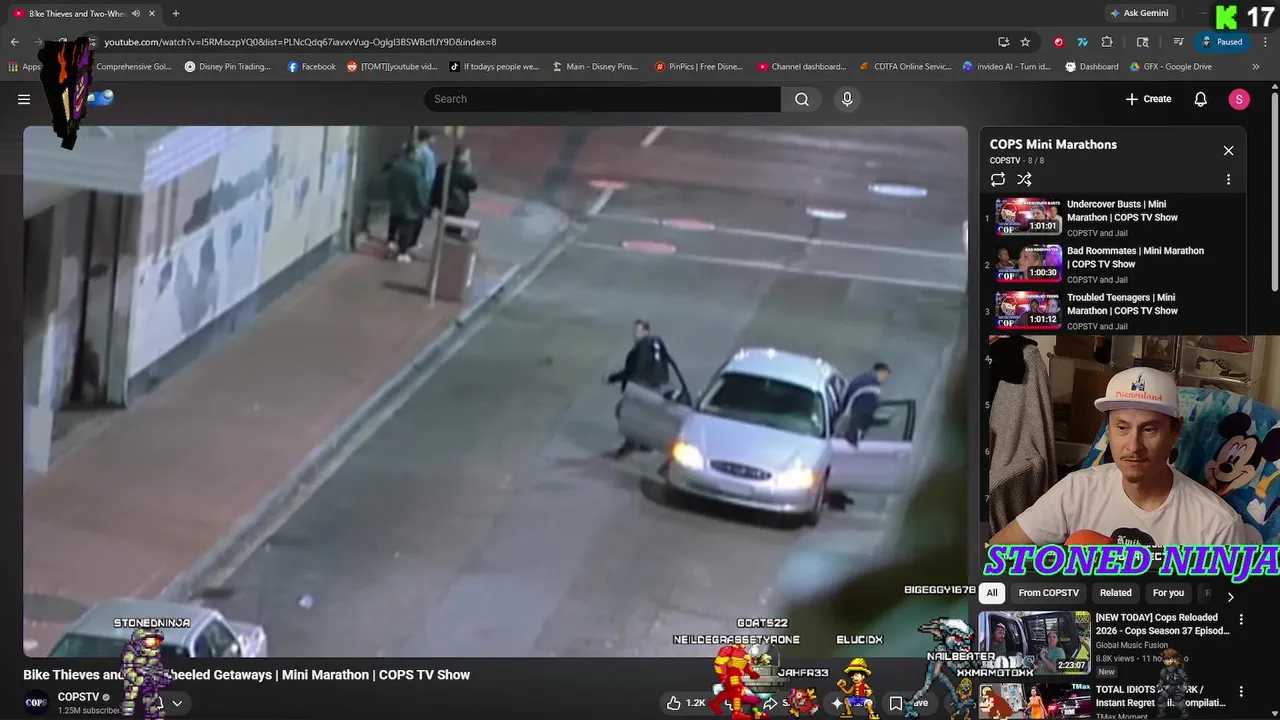Open the PinPics | Free Disne... bookmark
This screenshot has width=1280, height=720.
coord(699,67)
